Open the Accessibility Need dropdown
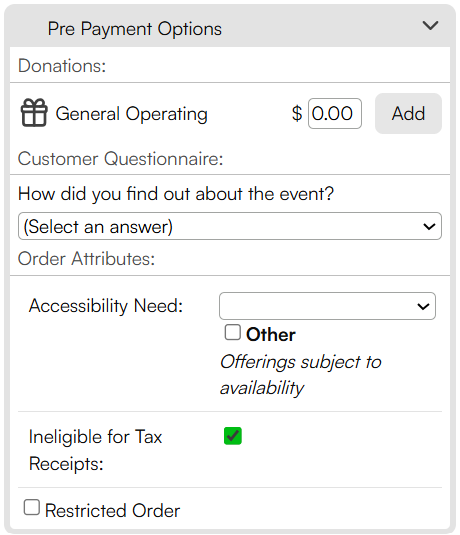 pos(327,306)
